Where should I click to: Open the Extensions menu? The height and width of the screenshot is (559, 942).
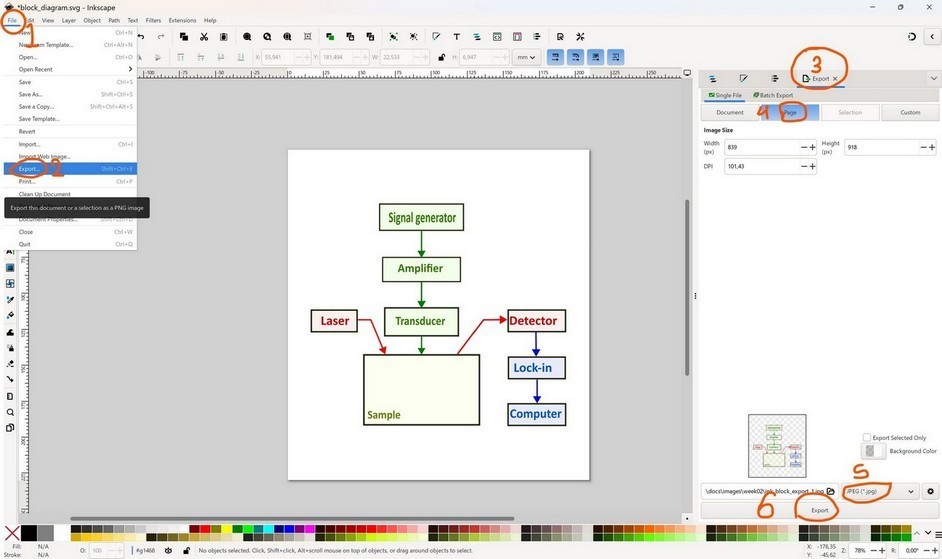182,20
